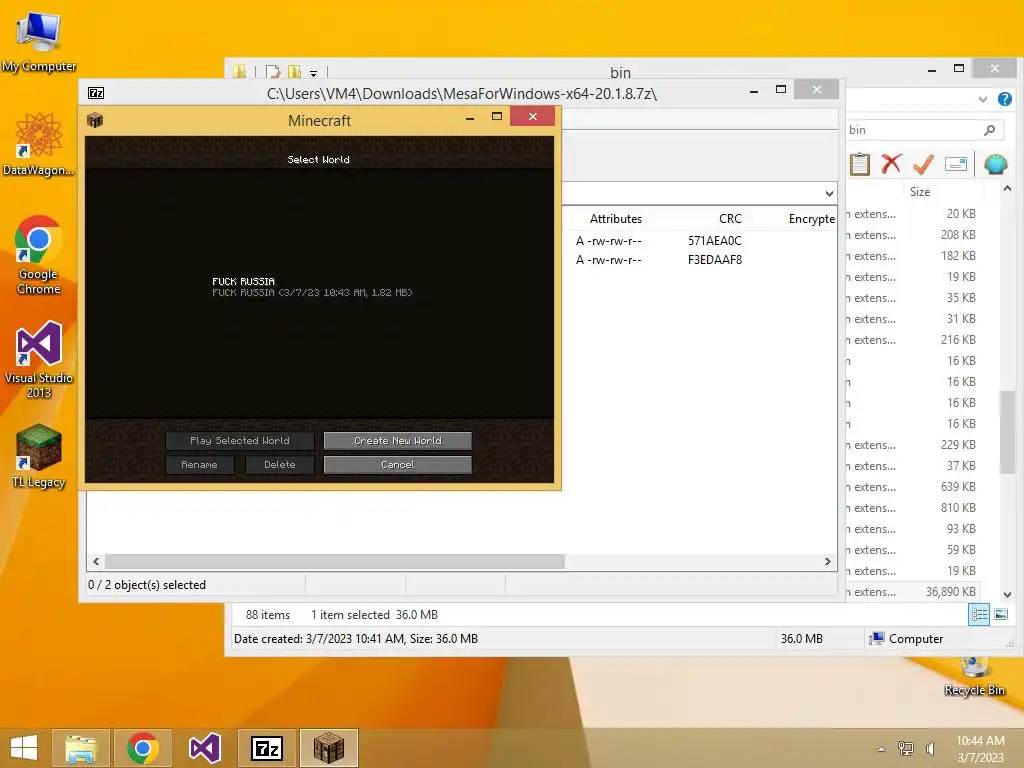Sort 7-Zip list by CRC column
Viewport: 1024px width, 768px height.
tap(730, 219)
